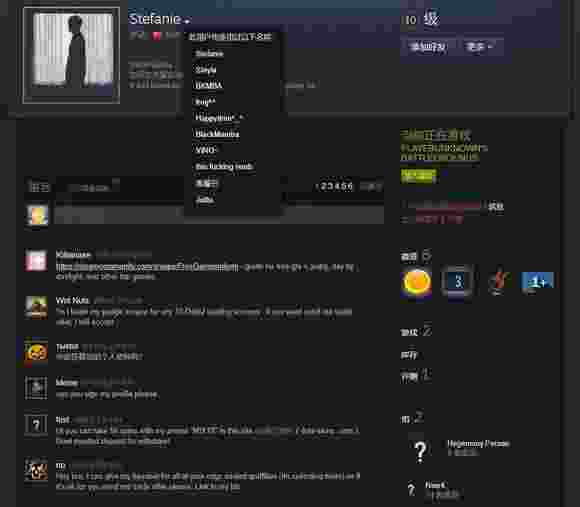Screen dimensions: 580x507
Task: Open the orange sun badge
Action: (417, 282)
